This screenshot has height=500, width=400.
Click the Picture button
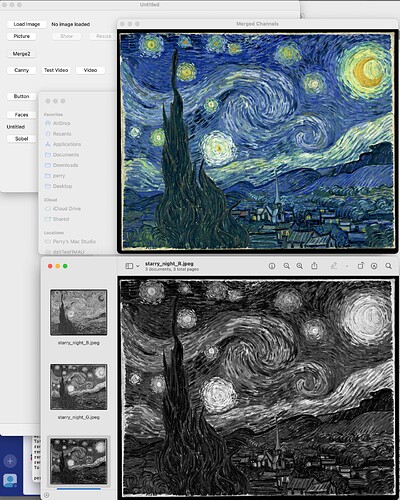coord(22,36)
